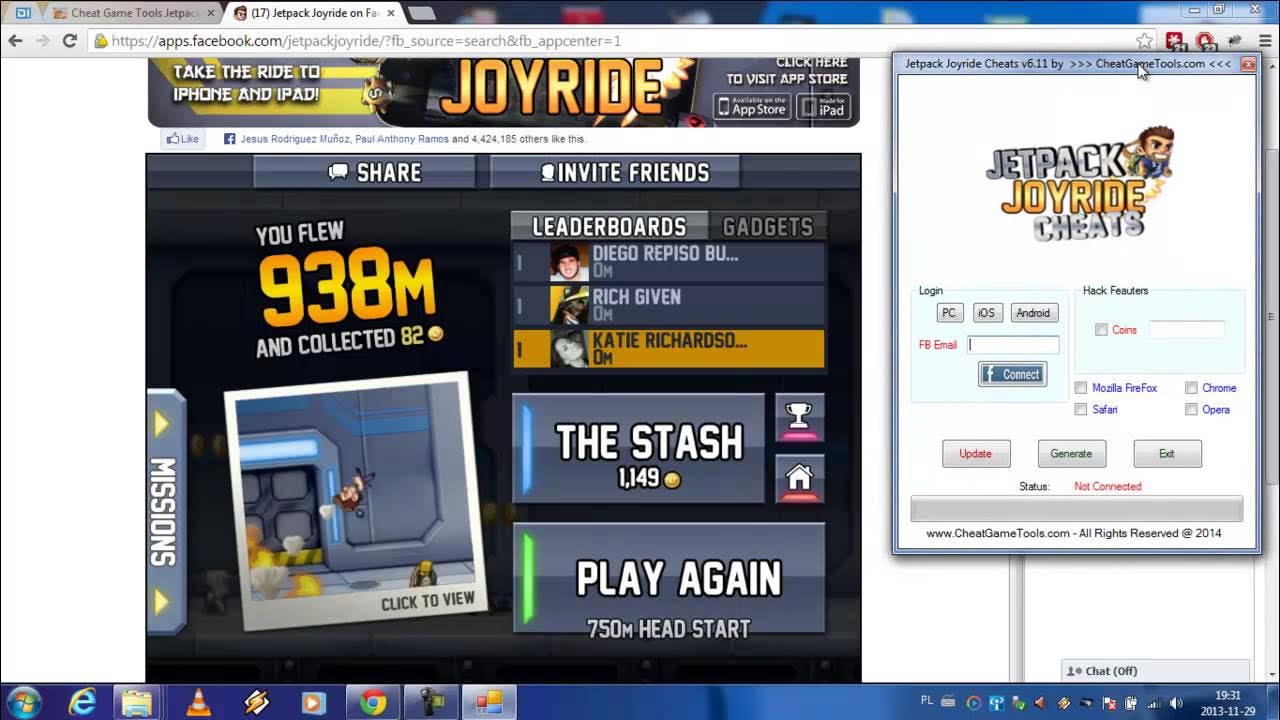Enable the Coins checkbox
The height and width of the screenshot is (720, 1280).
[x=1101, y=330]
